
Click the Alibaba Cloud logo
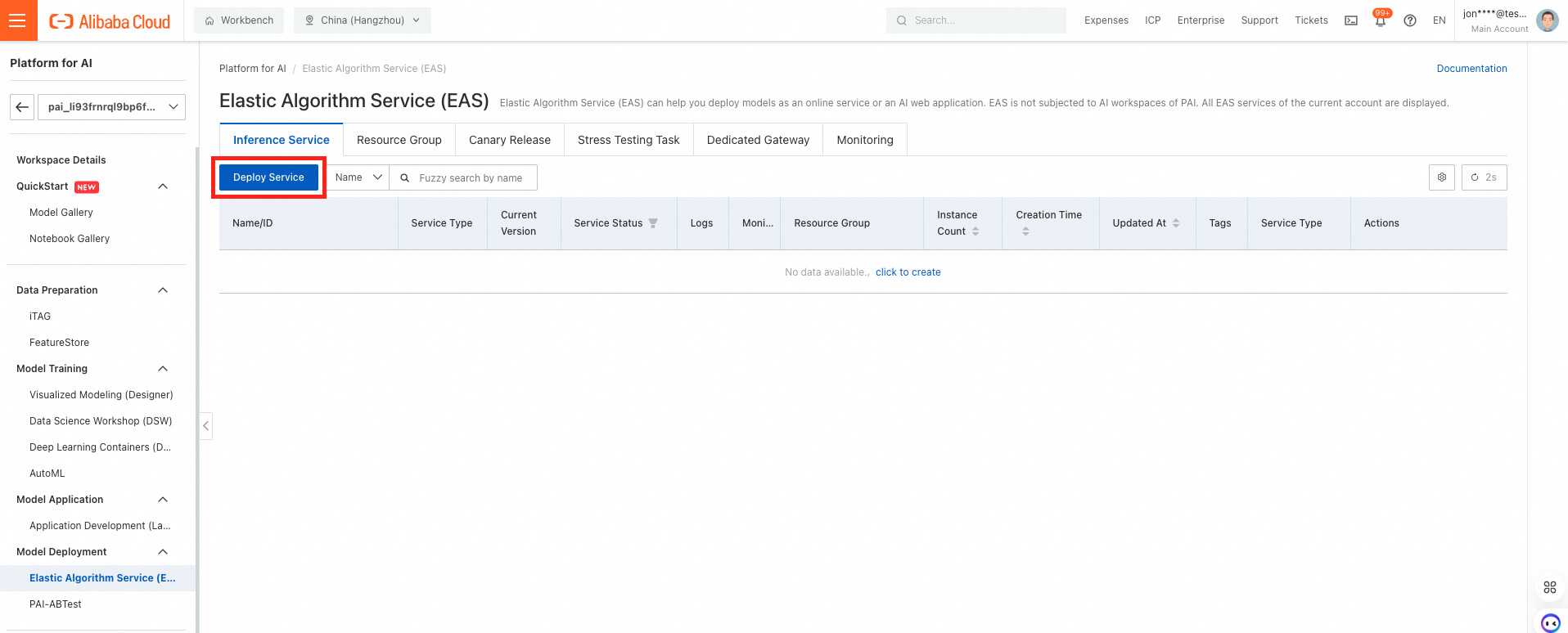(110, 21)
